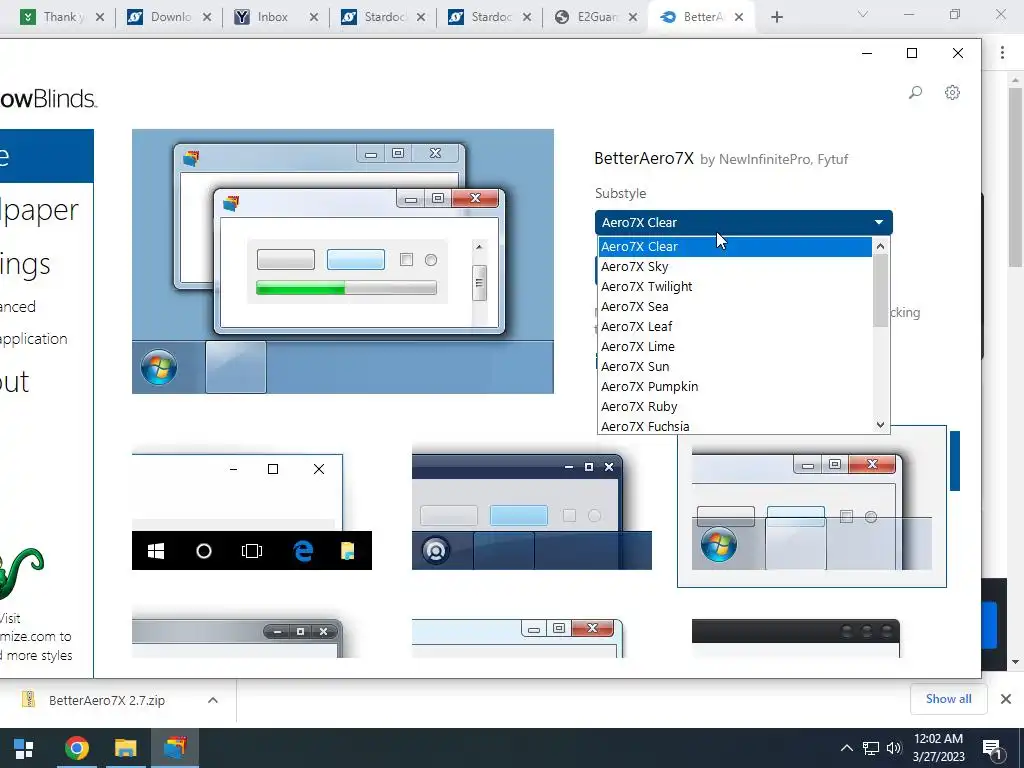Close the BetterAero browser tab
Image resolution: width=1024 pixels, height=768 pixels.
(739, 18)
